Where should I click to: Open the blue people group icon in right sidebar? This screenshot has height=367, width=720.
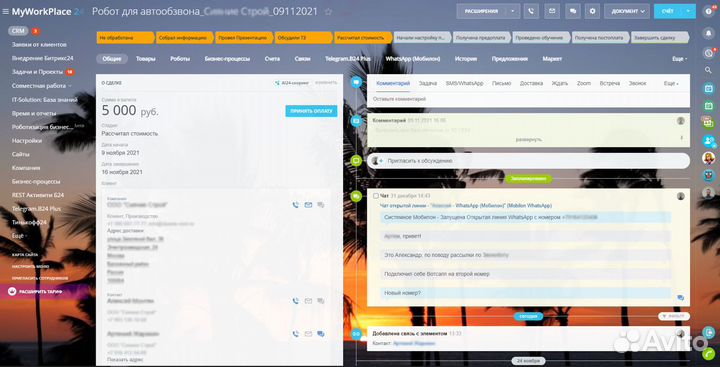coord(709,141)
